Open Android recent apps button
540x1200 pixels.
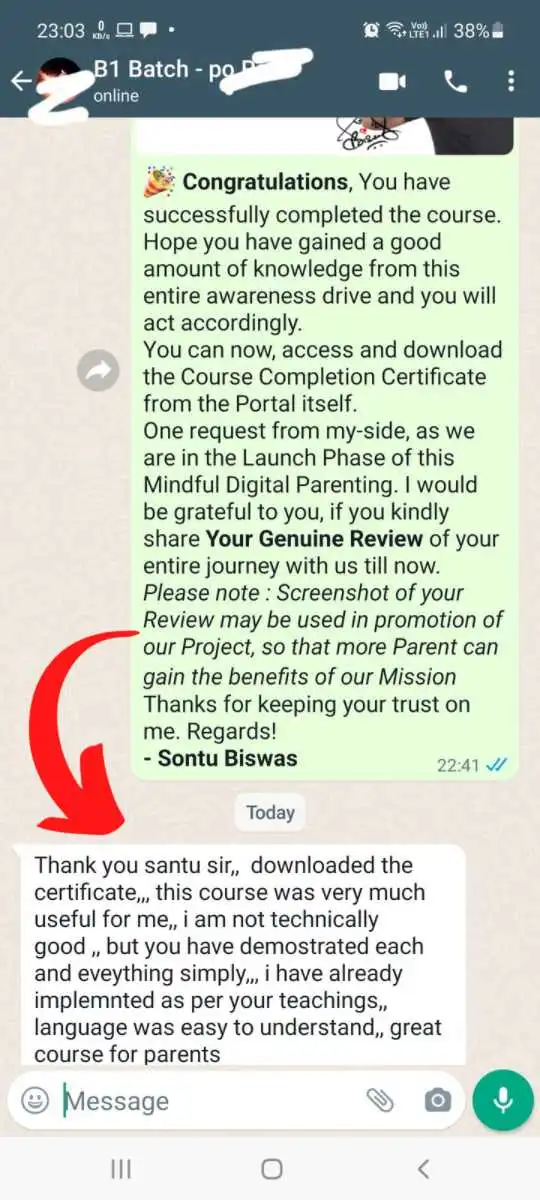click(x=121, y=1168)
